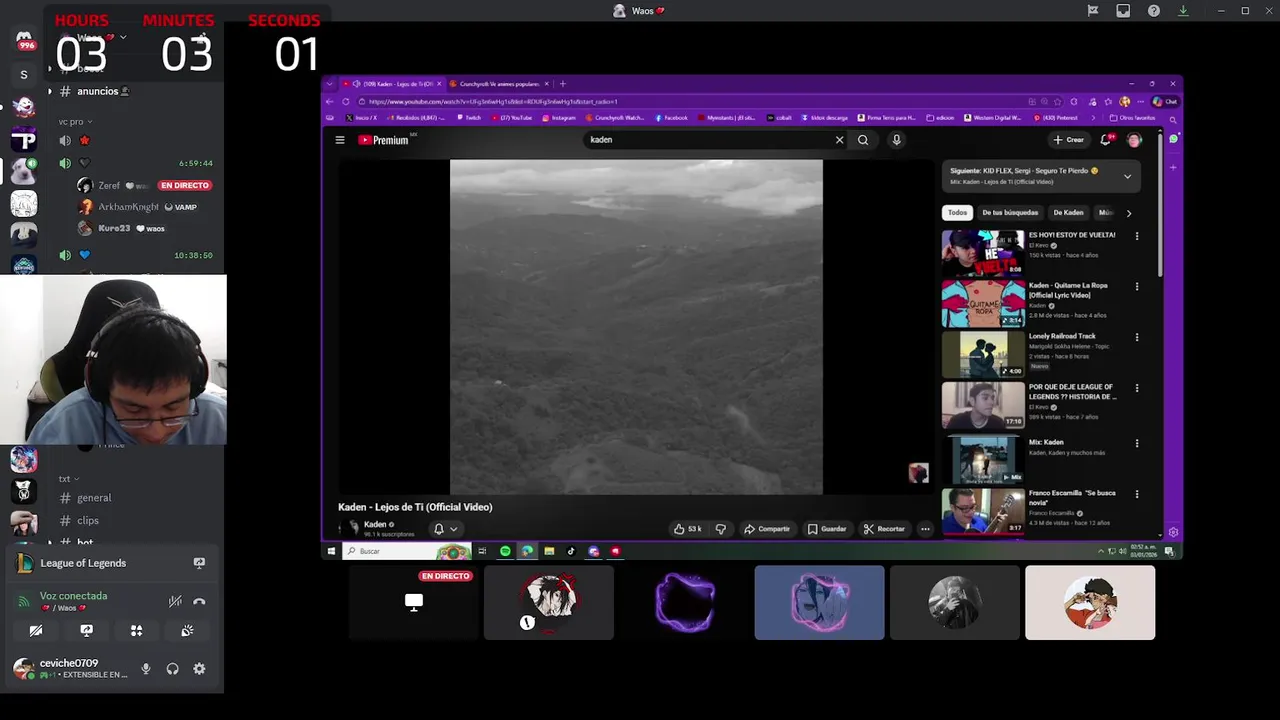1280x720 pixels.
Task: Select the blue highlighted participant tile
Action: pyautogui.click(x=819, y=603)
